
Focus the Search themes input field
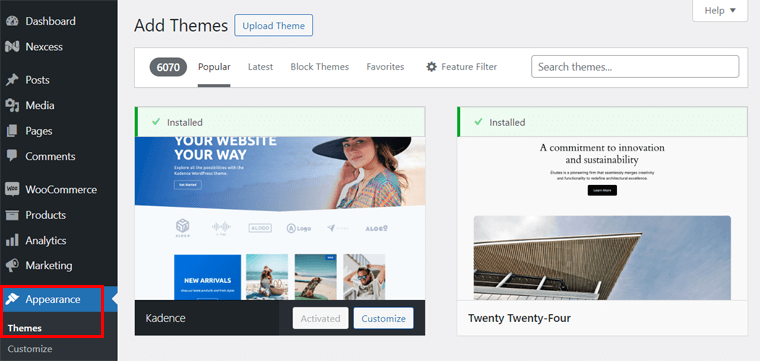(x=635, y=67)
